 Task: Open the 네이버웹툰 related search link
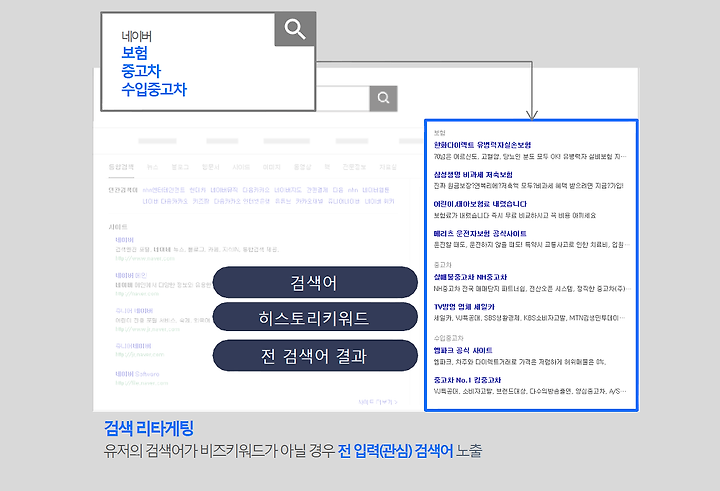[x=376, y=190]
